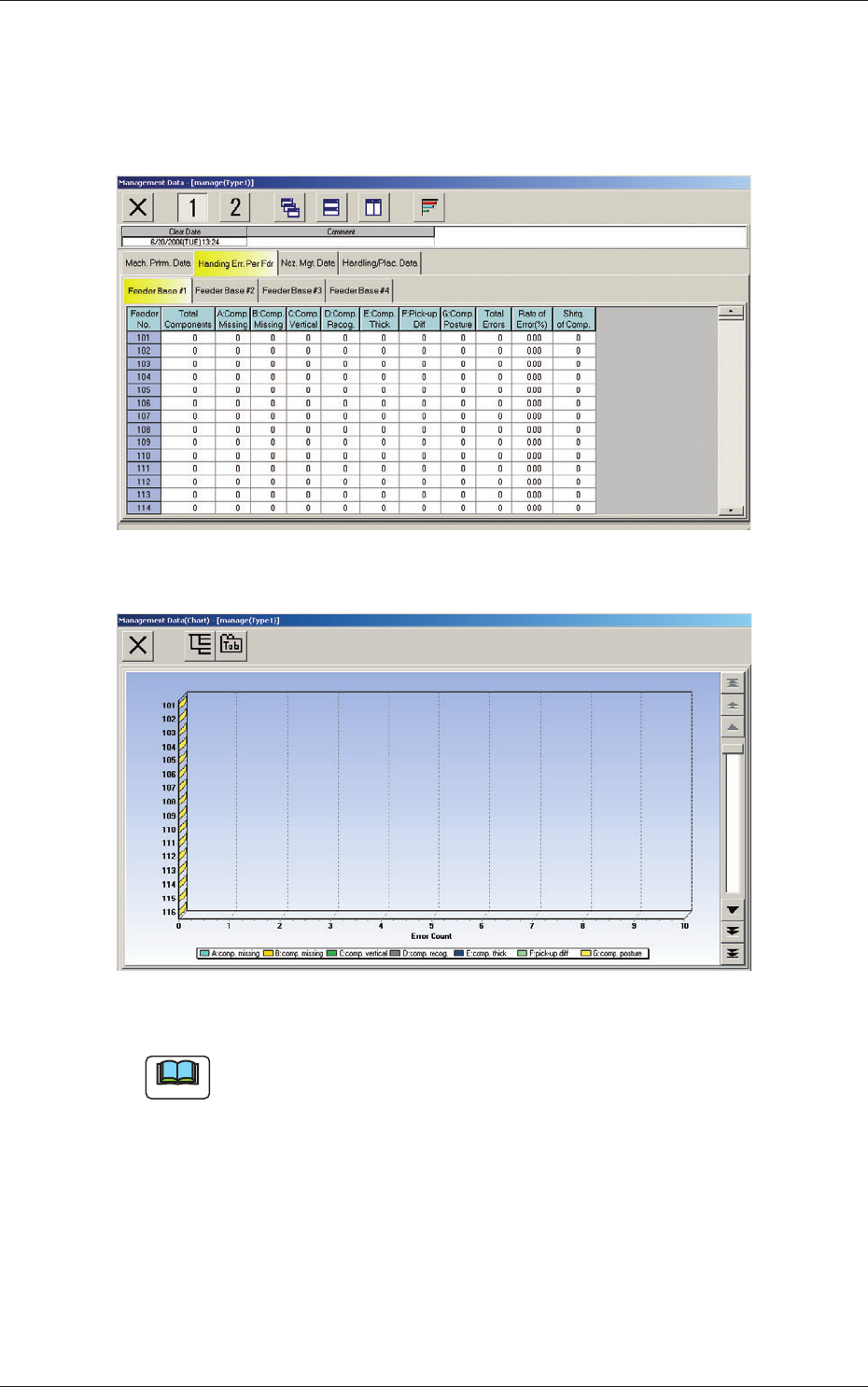Select the Feeder Base #1 tab
Image resolution: width=868 pixels, height=1387 pixels.
click(x=158, y=290)
